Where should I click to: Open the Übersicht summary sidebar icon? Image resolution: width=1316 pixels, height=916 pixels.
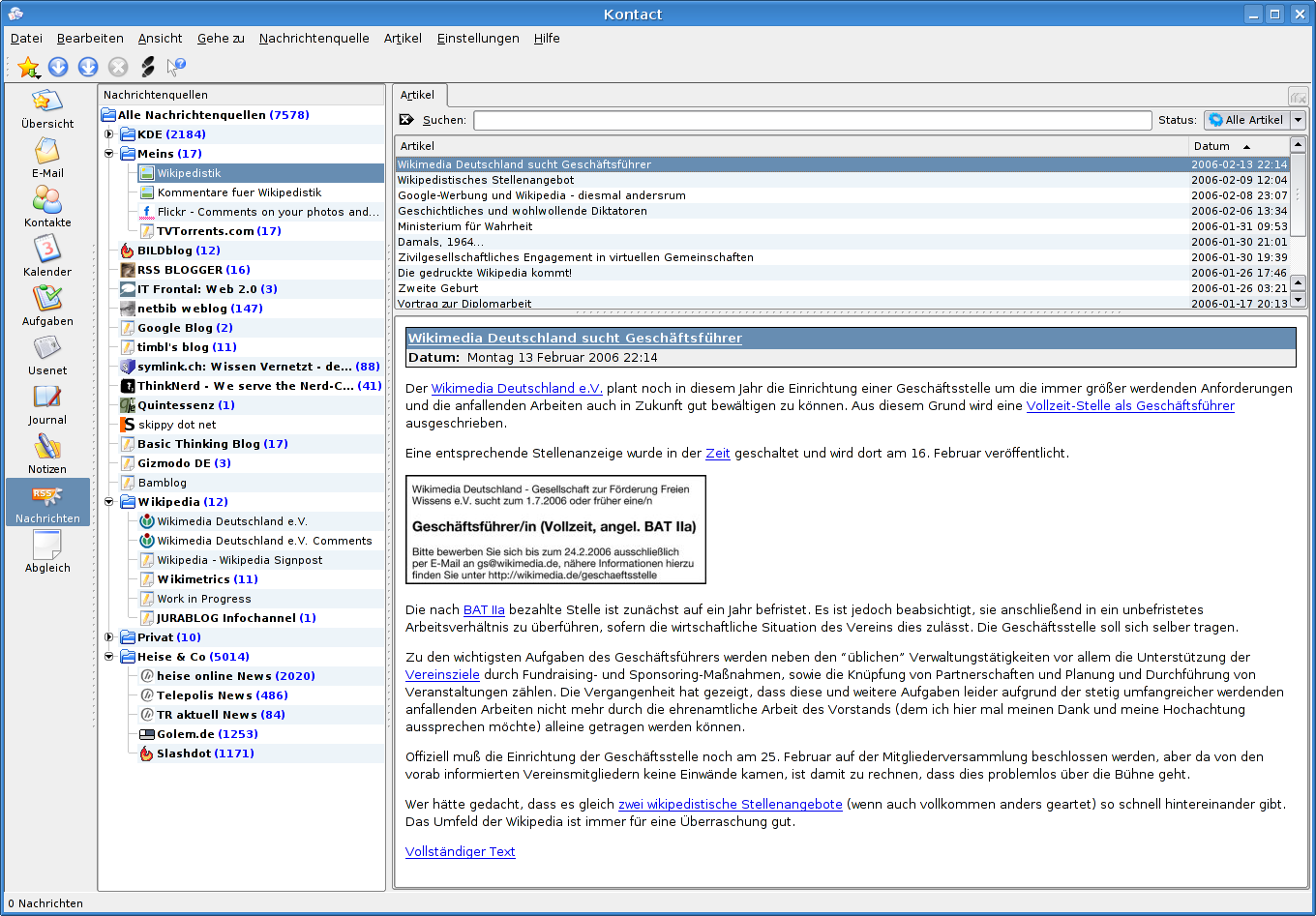(47, 109)
